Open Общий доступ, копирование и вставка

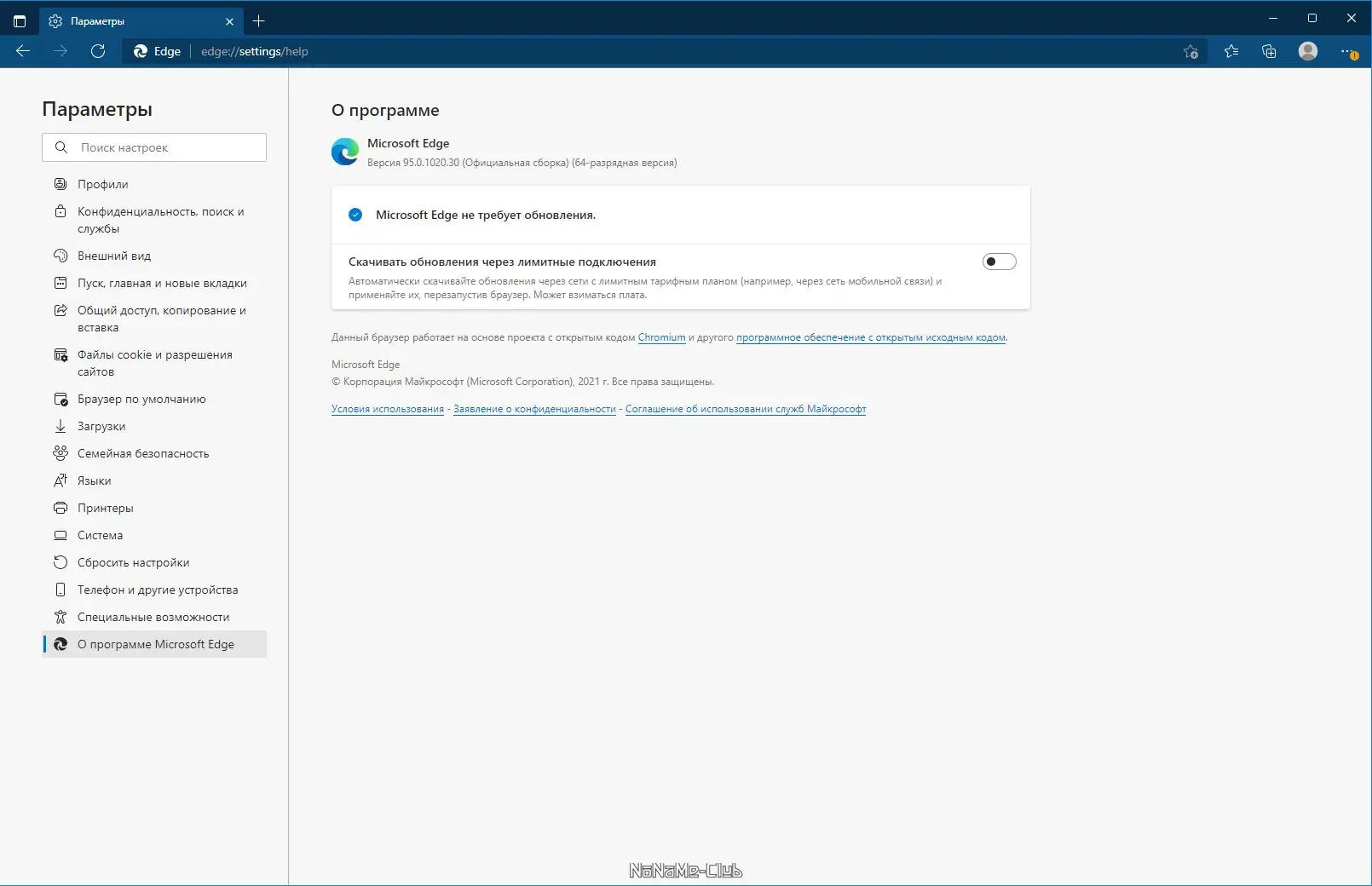tap(154, 319)
